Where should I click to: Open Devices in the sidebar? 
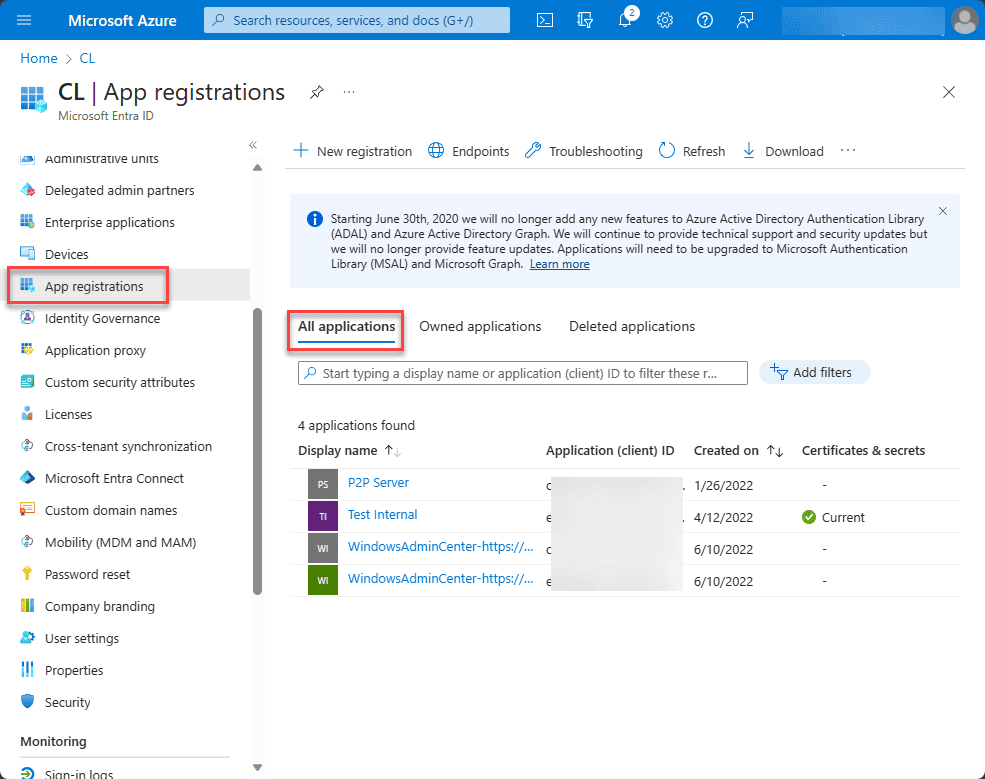pos(67,254)
